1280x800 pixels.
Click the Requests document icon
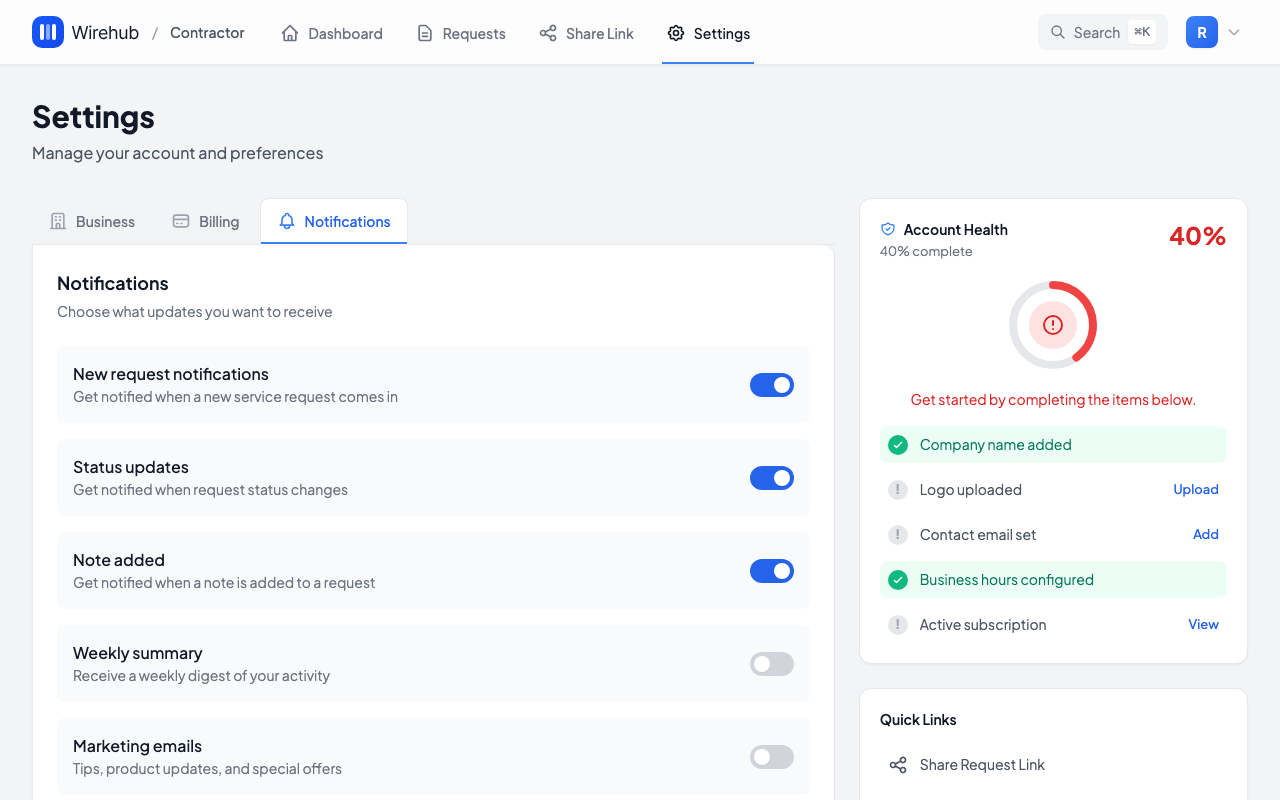(x=425, y=33)
